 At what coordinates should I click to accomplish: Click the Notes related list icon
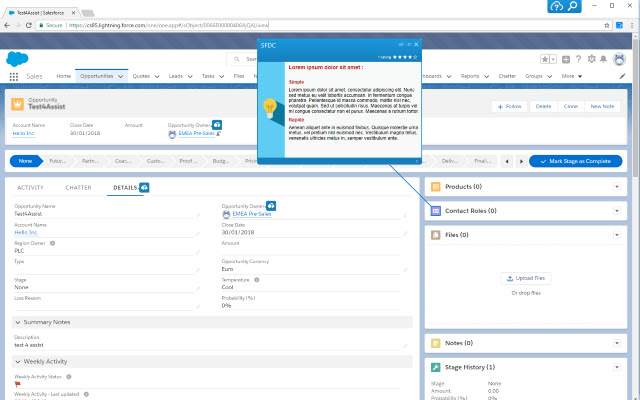click(x=436, y=343)
